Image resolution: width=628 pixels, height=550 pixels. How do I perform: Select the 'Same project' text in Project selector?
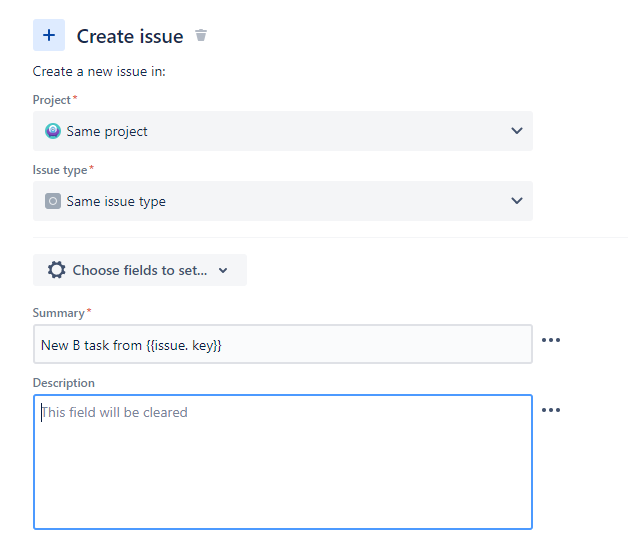click(x=107, y=131)
